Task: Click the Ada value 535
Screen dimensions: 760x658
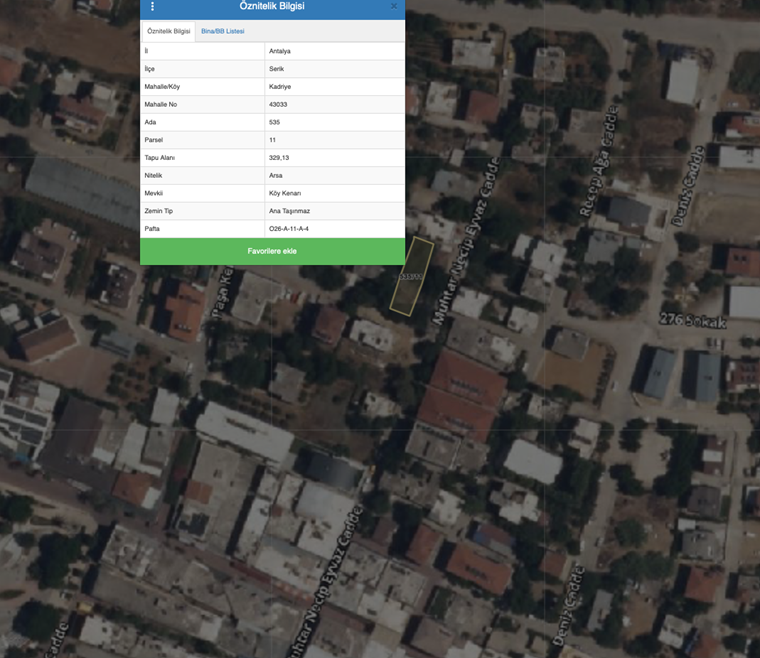Action: click(x=275, y=122)
